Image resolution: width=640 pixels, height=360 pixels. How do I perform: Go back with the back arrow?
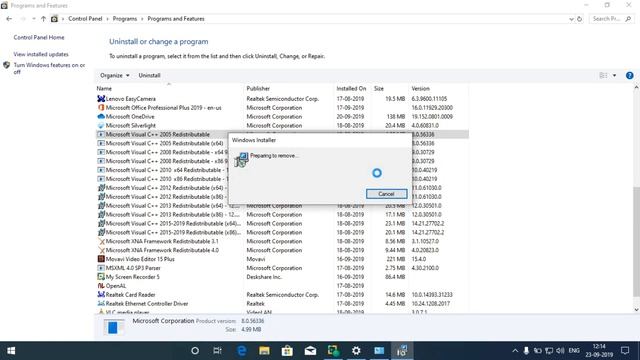9,19
